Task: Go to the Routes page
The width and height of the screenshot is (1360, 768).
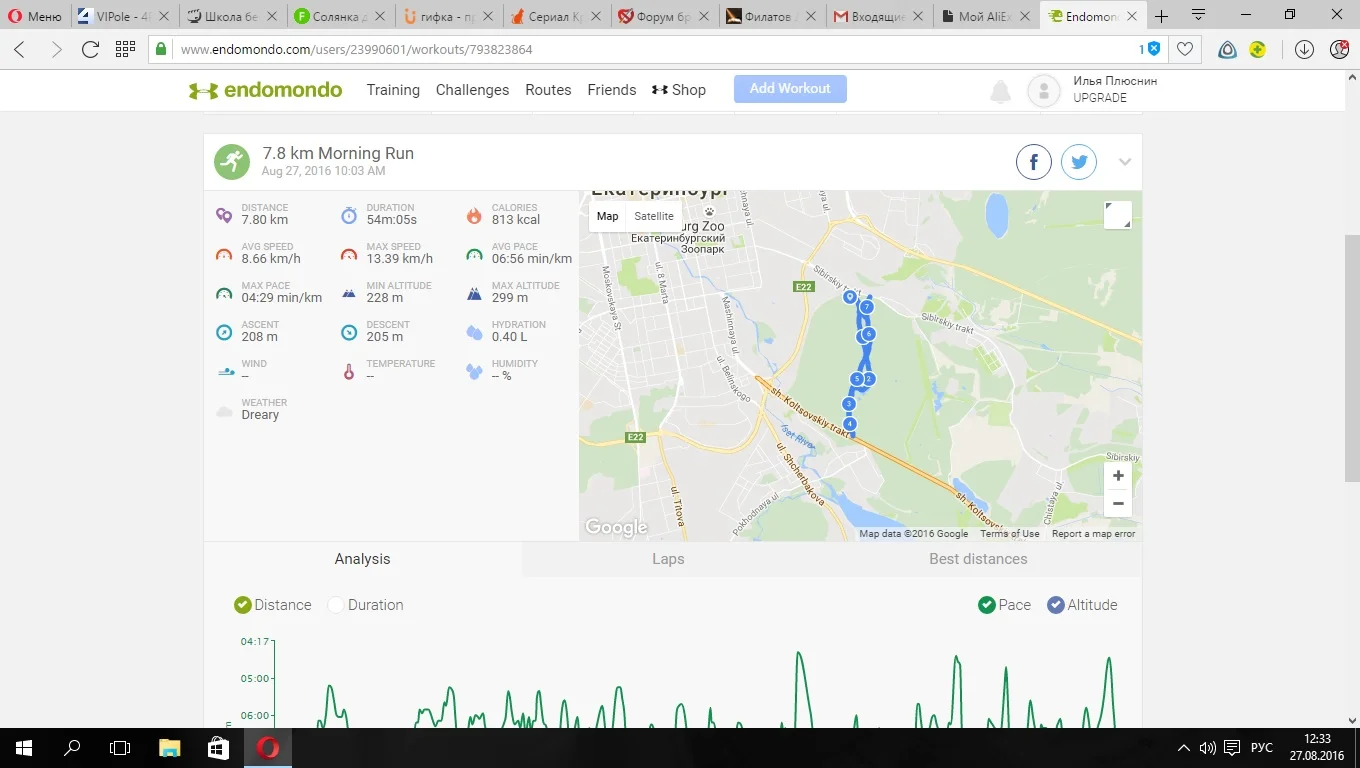Action: click(x=548, y=90)
